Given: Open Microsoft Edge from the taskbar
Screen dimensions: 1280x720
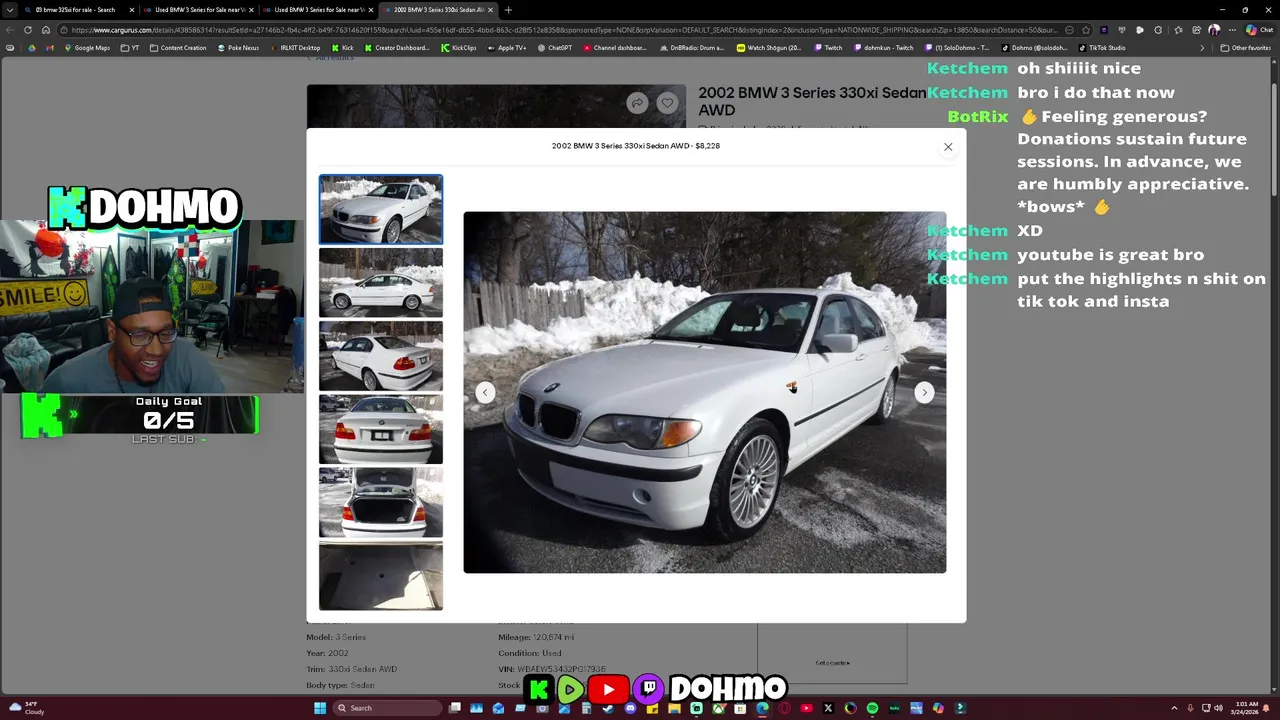Looking at the screenshot, I should 762,708.
